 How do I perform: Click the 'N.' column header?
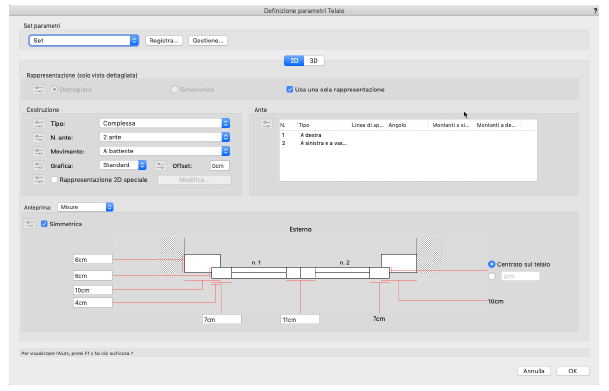pos(288,125)
